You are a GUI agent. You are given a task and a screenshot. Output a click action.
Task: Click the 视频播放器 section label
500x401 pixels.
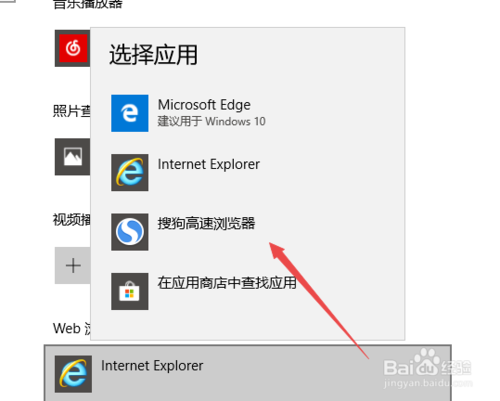pos(71,220)
